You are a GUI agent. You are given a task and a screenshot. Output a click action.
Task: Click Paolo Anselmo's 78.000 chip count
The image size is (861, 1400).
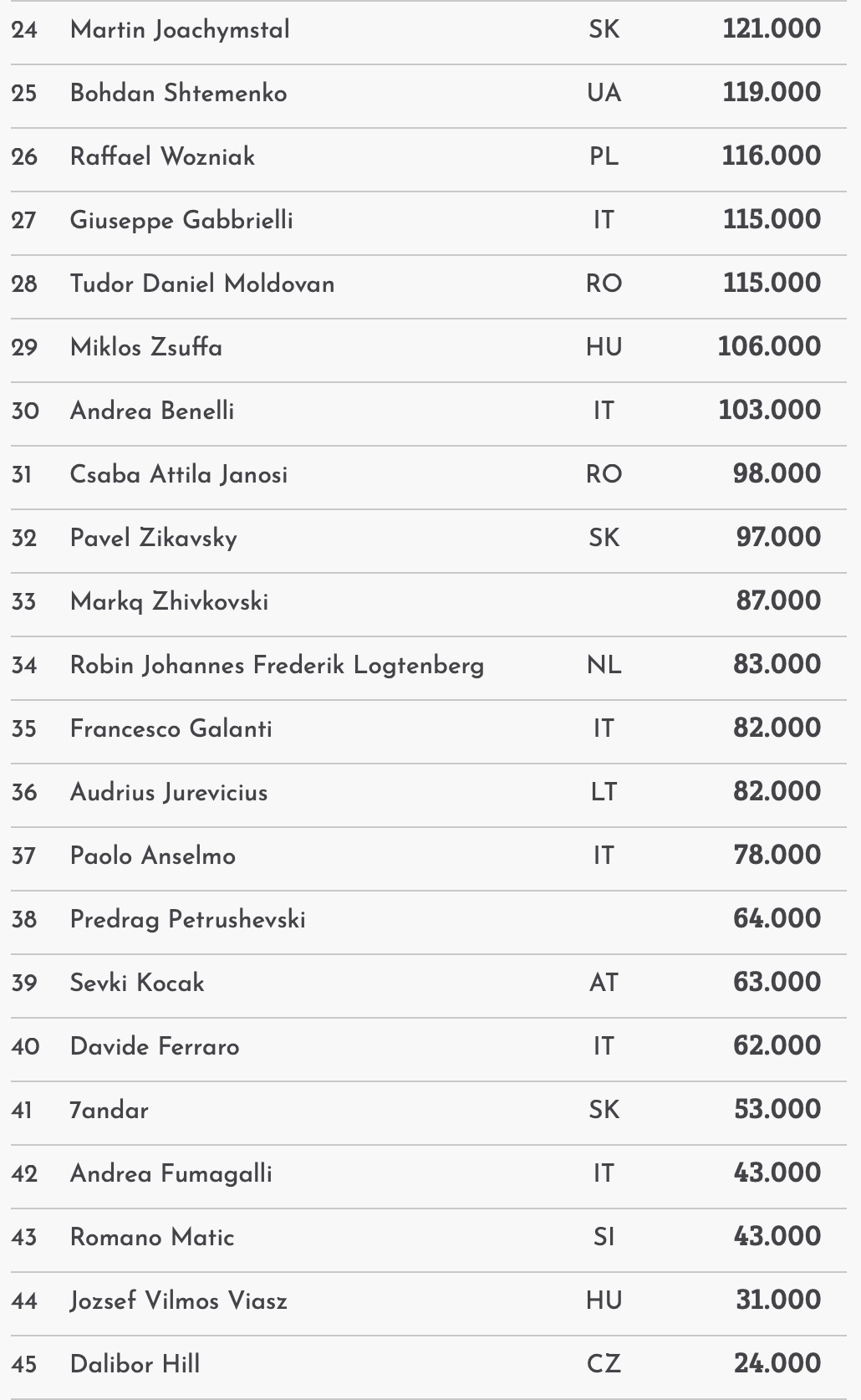point(777,856)
